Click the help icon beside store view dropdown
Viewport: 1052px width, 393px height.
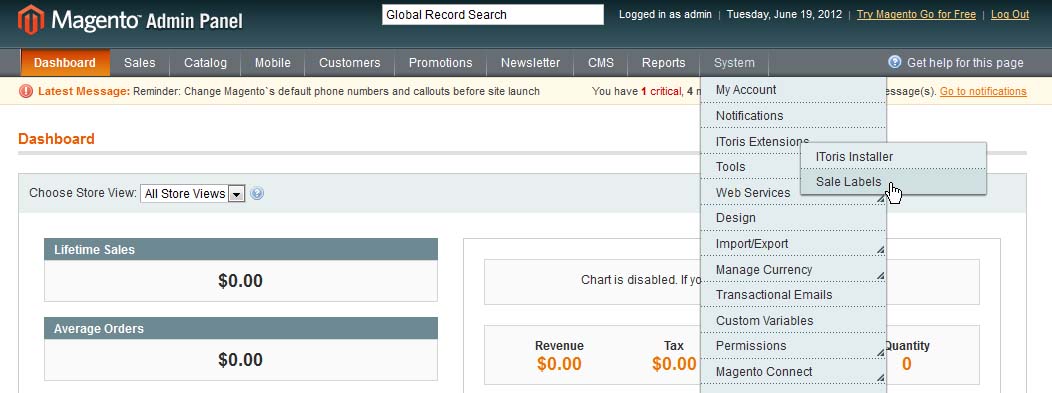257,193
